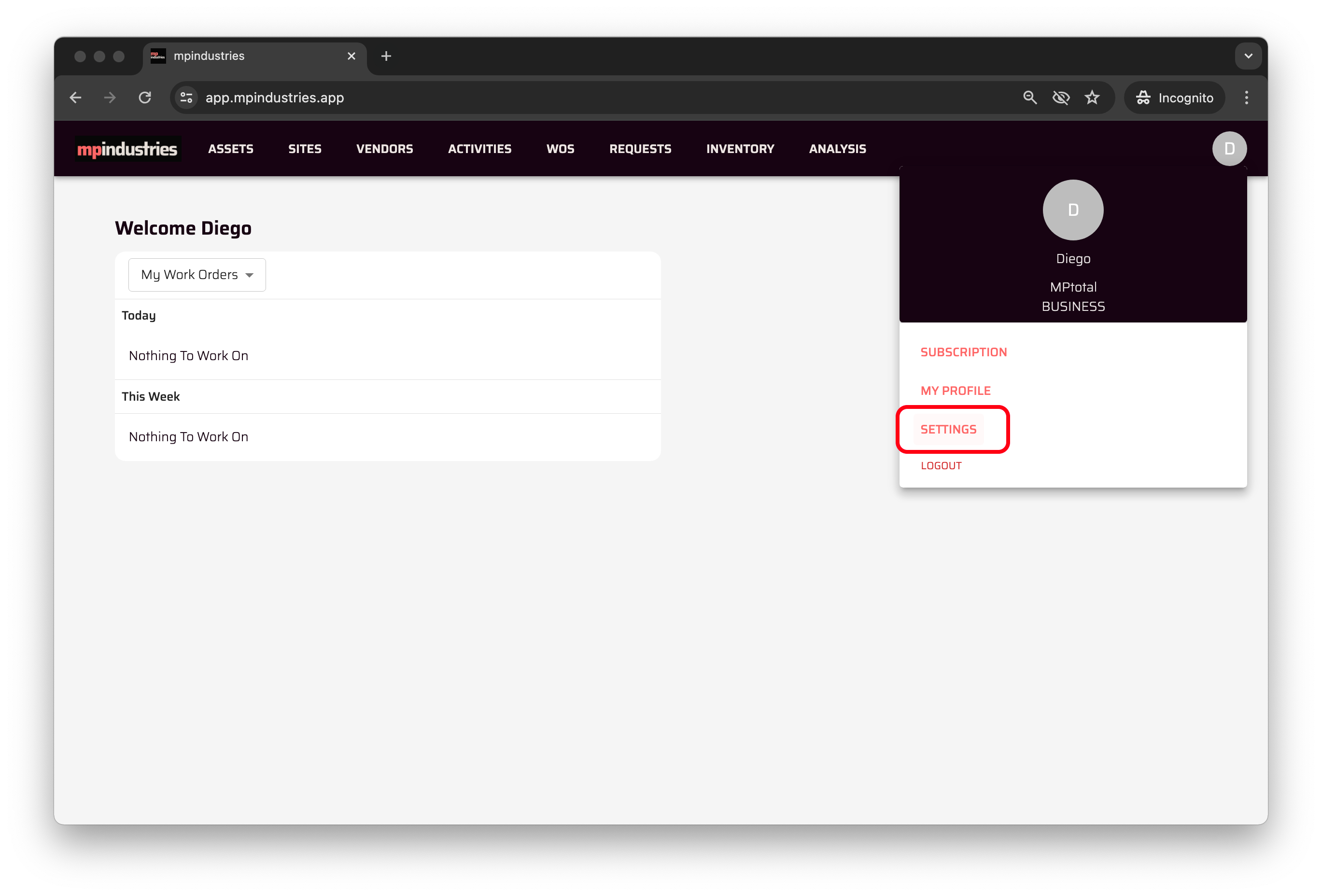Click the Incognito profile button

(1174, 98)
